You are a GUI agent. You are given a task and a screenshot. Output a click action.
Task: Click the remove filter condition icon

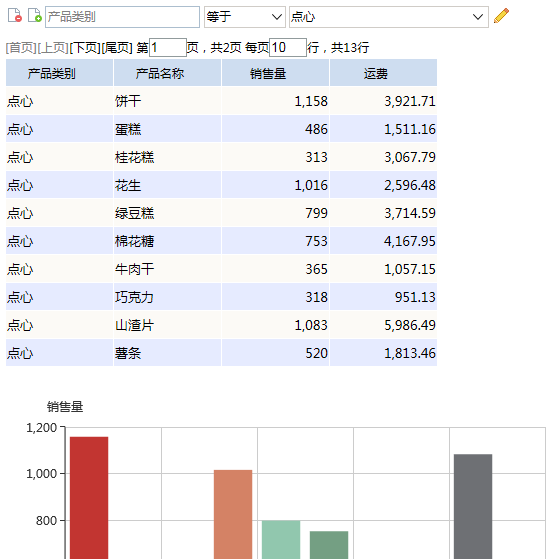(x=15, y=16)
